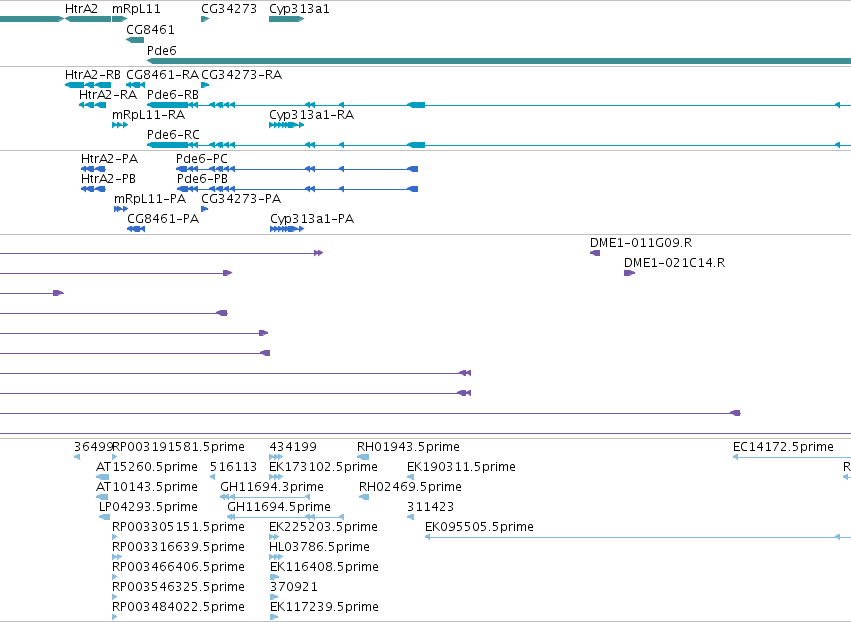Screen dimensions: 851x622
Task: Click the HtrA2-PB exon arrows
Action: (x=93, y=189)
